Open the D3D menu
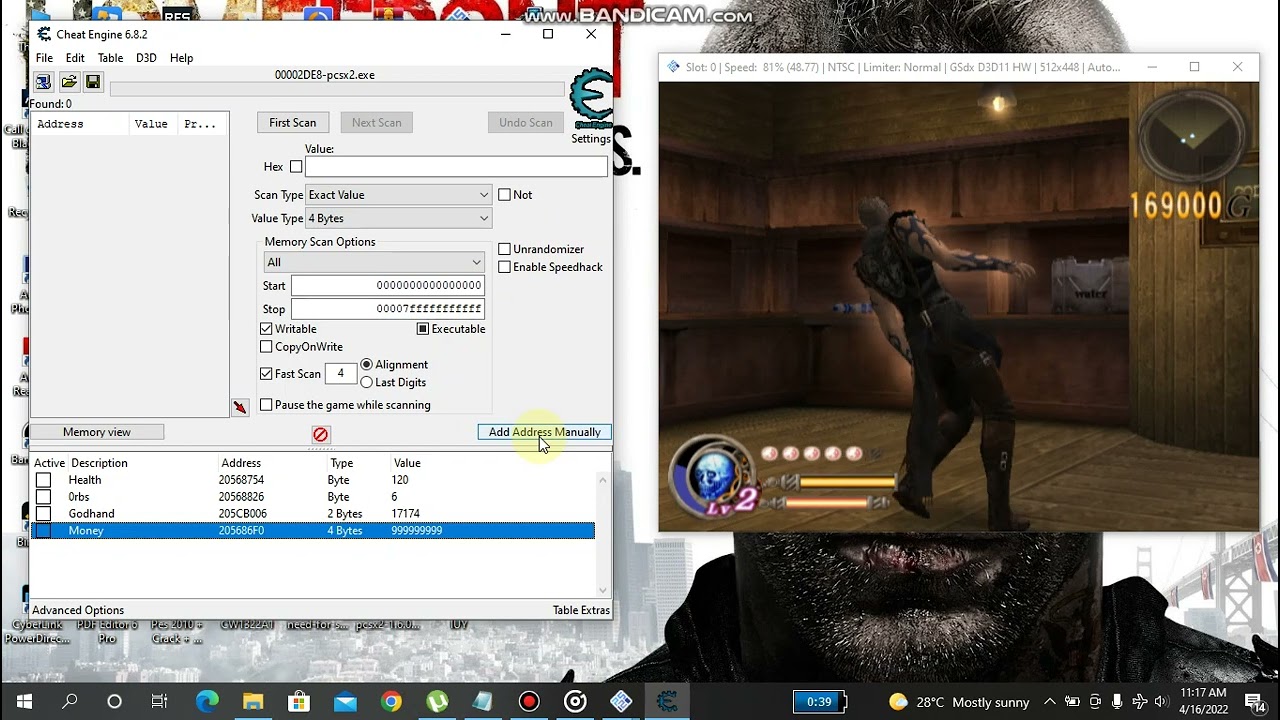Viewport: 1280px width, 720px height. (x=146, y=58)
